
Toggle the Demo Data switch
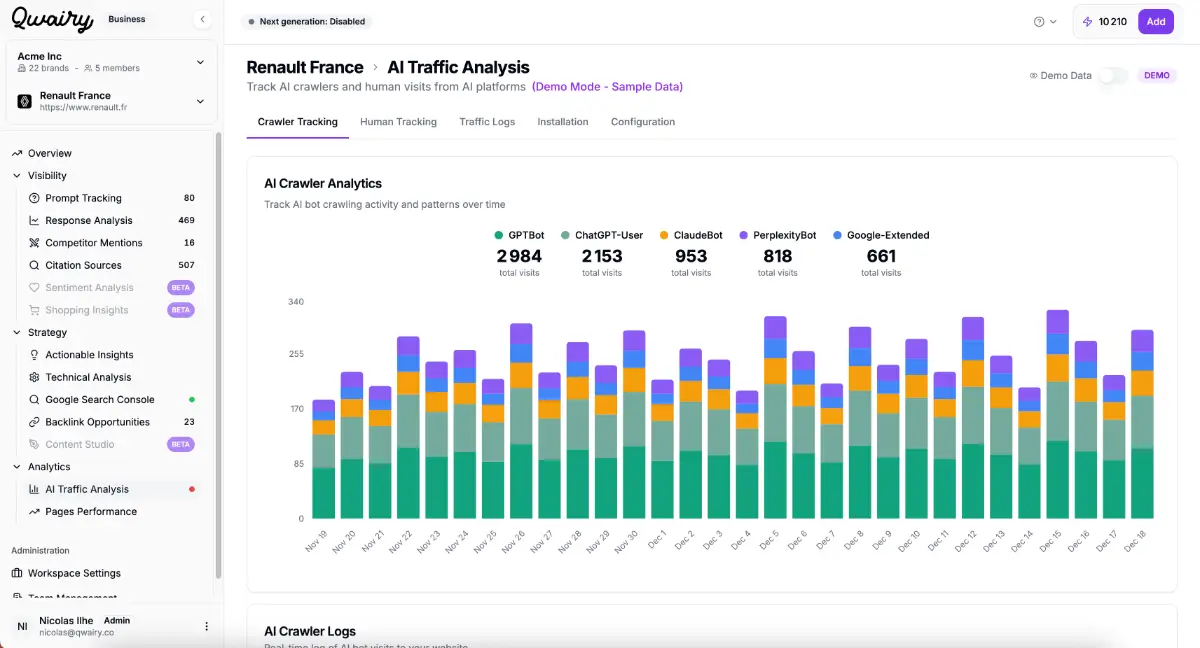1112,75
